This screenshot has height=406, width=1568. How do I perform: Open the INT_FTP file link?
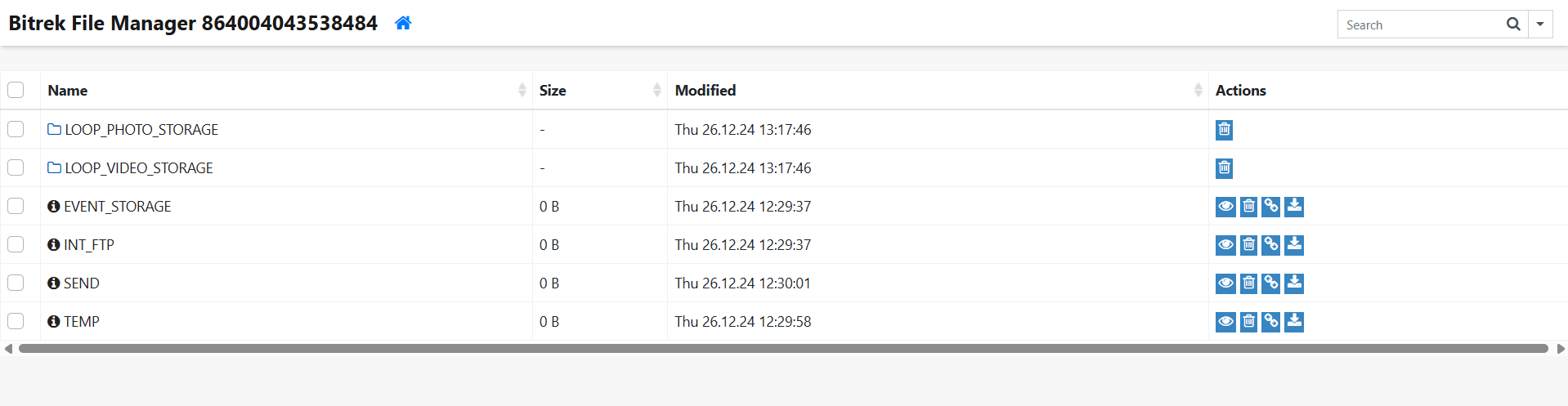click(89, 245)
